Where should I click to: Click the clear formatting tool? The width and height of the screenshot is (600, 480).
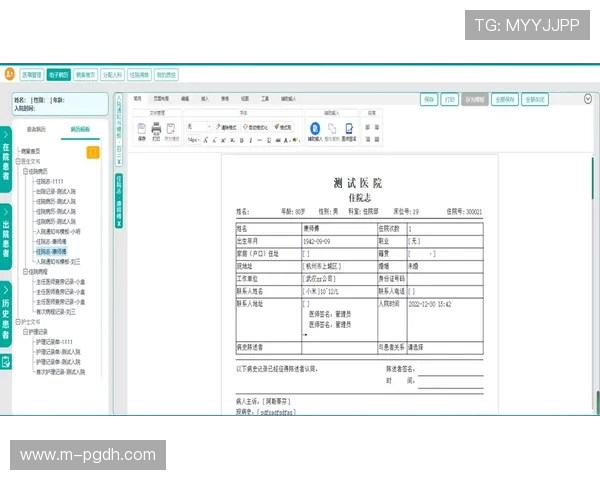click(225, 127)
